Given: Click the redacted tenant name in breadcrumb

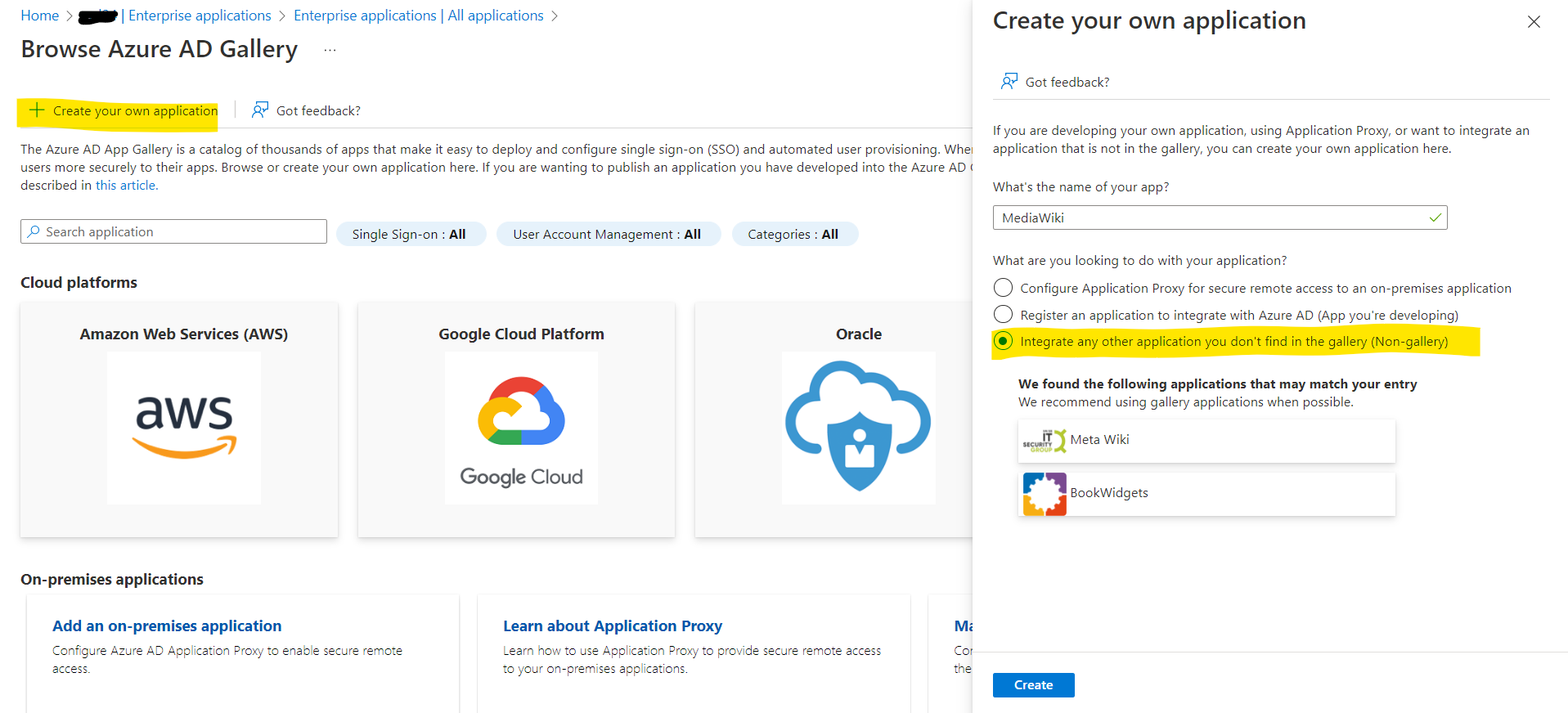Looking at the screenshot, I should (98, 16).
